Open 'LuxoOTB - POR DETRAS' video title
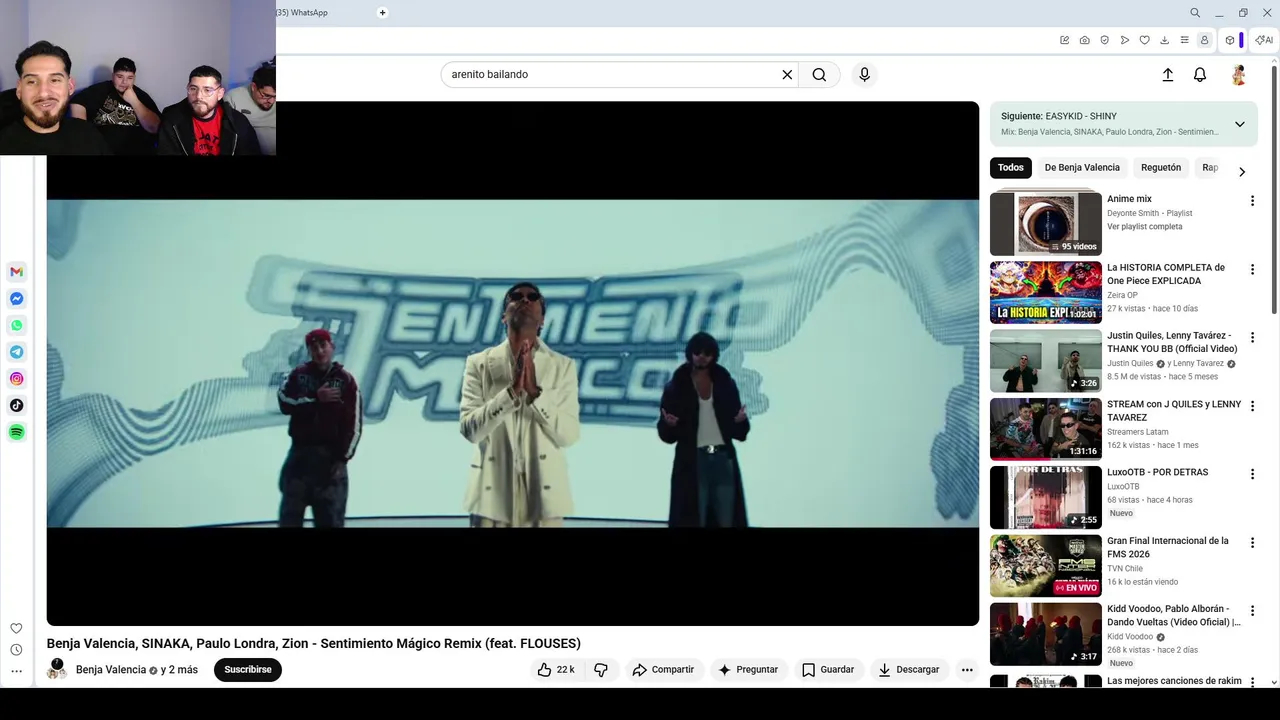This screenshot has width=1280, height=720. coord(1157,472)
